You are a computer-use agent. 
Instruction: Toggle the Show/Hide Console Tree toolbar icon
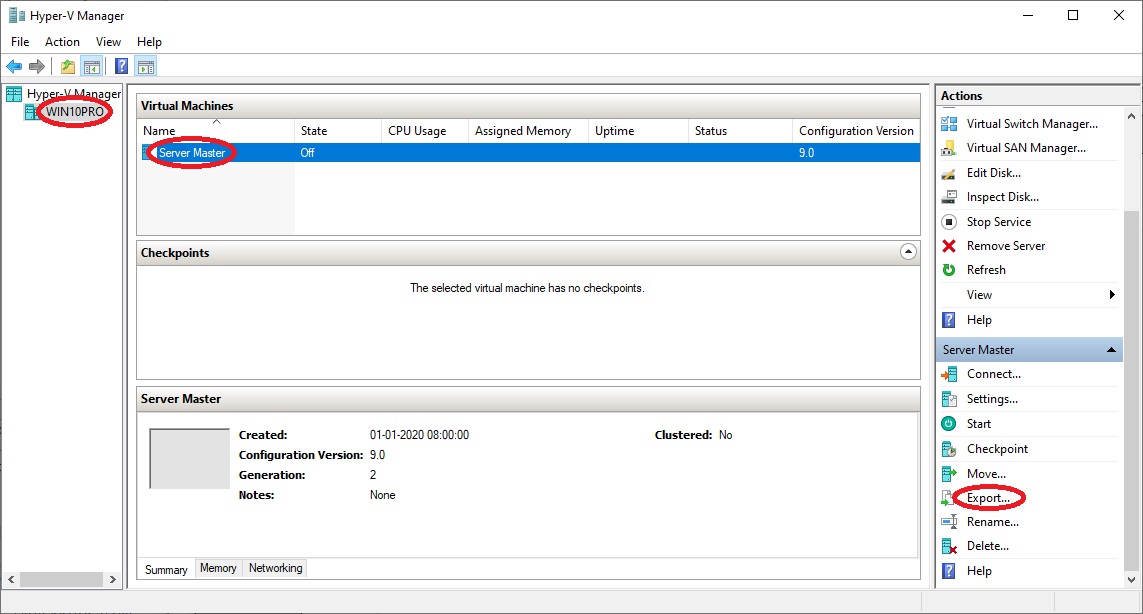pos(92,67)
